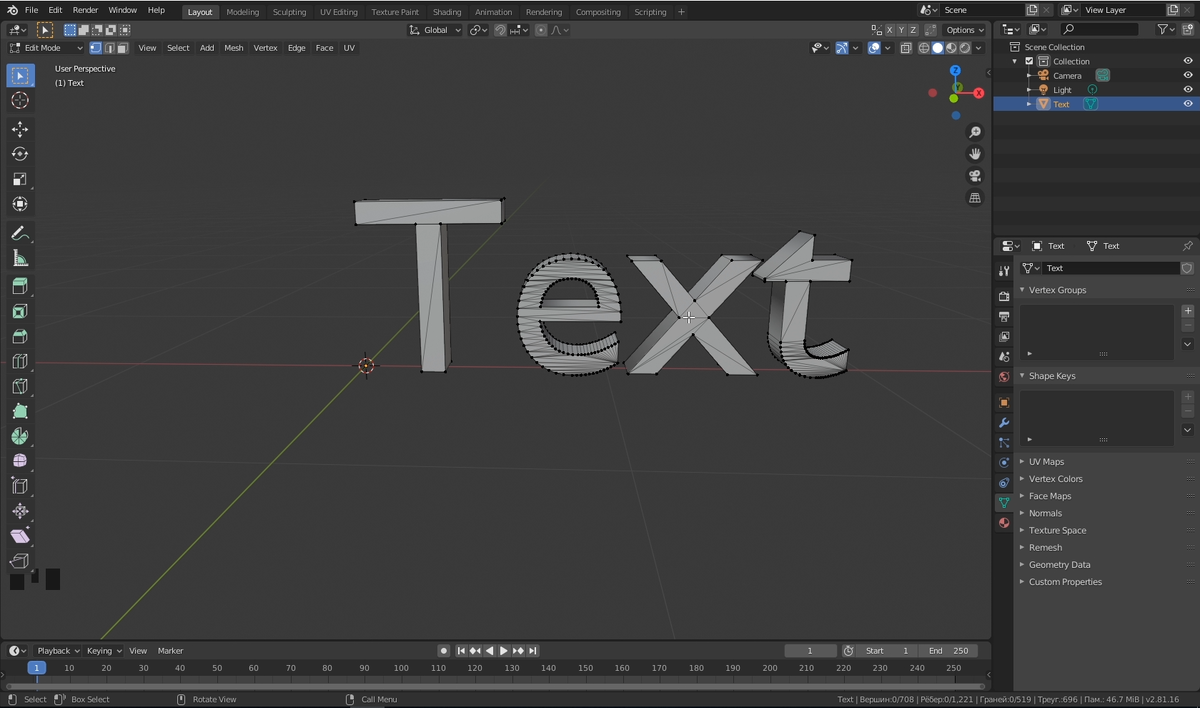The height and width of the screenshot is (708, 1200).
Task: Click the End frame field
Action: pos(948,651)
